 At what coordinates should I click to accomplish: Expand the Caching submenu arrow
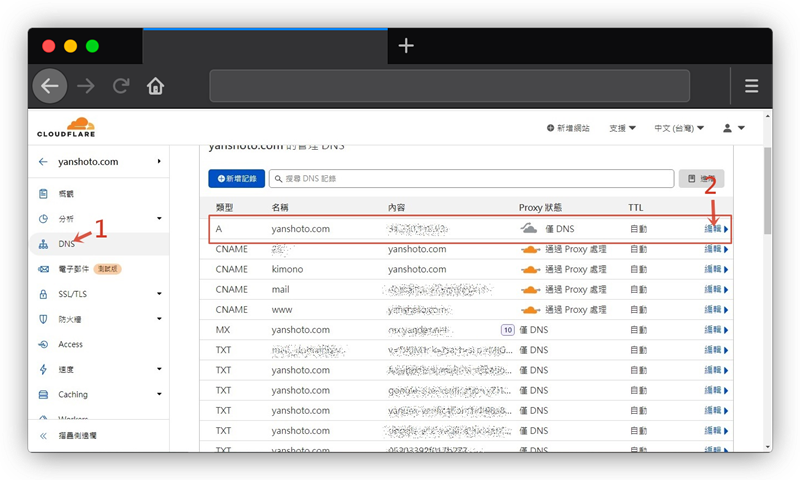pos(159,394)
